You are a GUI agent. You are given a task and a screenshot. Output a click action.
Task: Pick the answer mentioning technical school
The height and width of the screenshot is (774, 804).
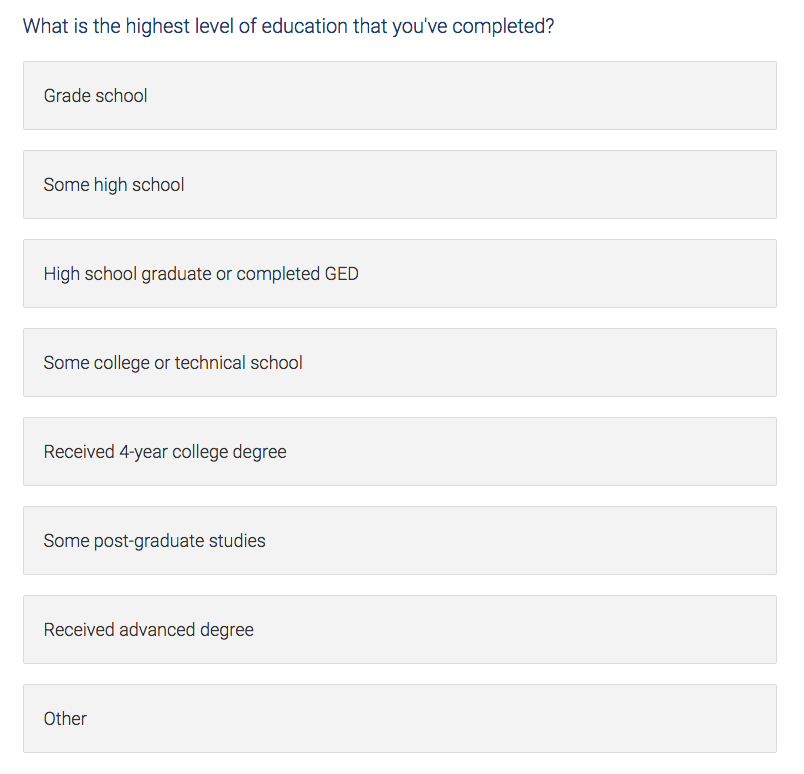(400, 363)
